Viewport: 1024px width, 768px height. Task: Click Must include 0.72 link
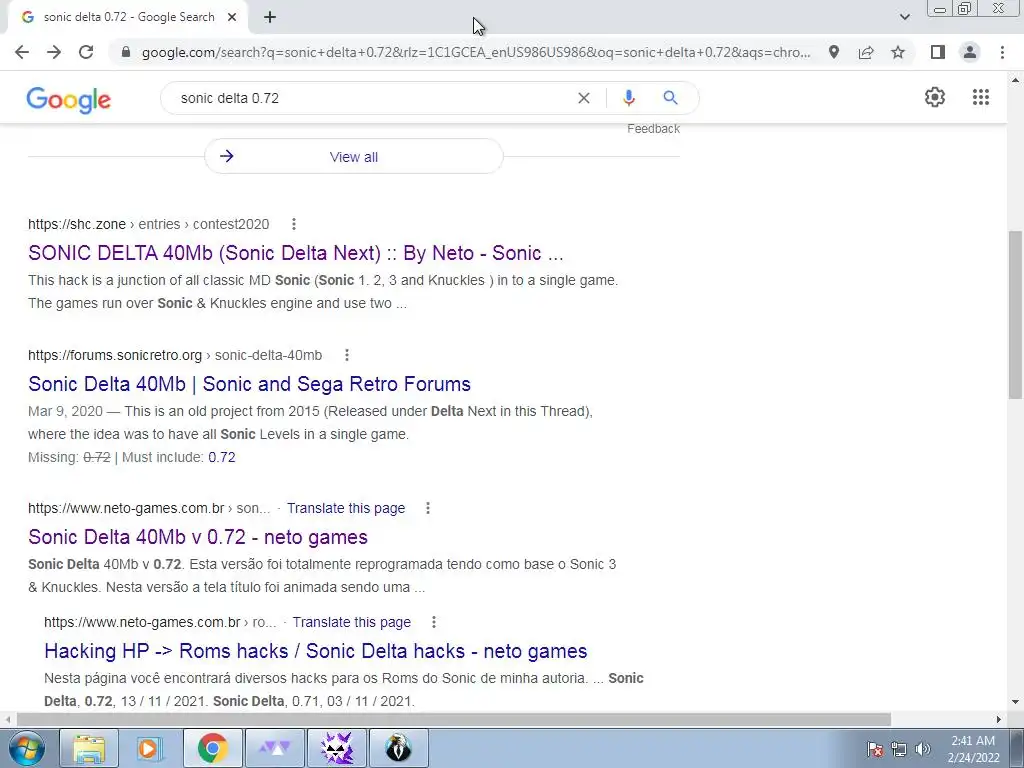[x=221, y=457]
